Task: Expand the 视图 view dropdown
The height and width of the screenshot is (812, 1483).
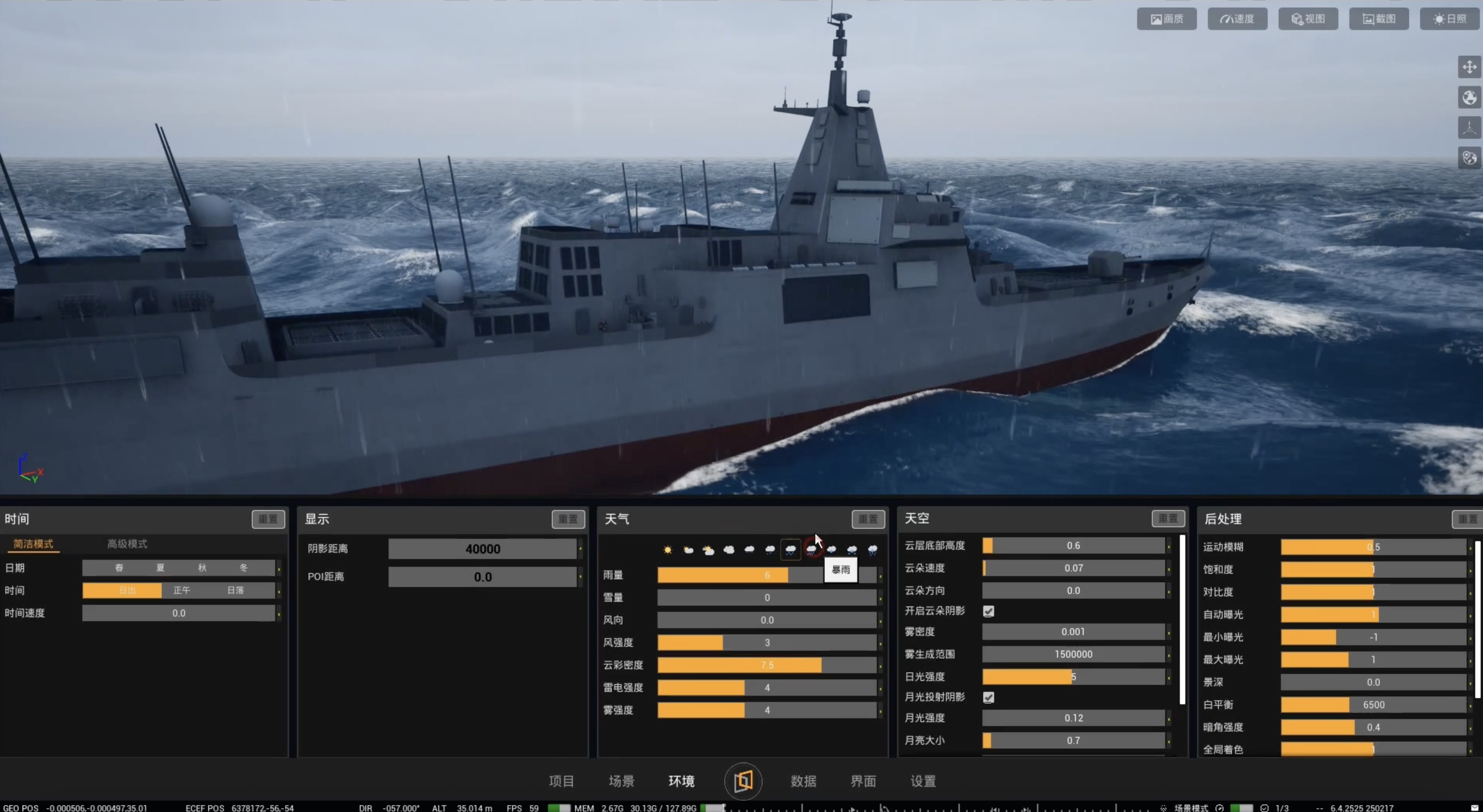Action: tap(1308, 19)
